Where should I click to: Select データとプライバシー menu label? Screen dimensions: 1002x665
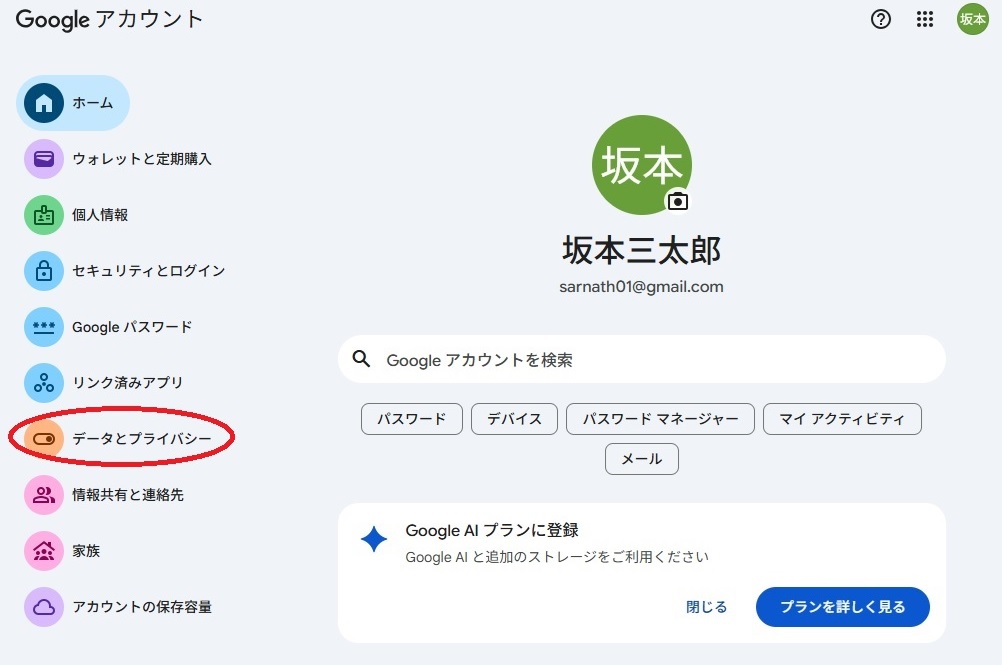pyautogui.click(x=142, y=439)
